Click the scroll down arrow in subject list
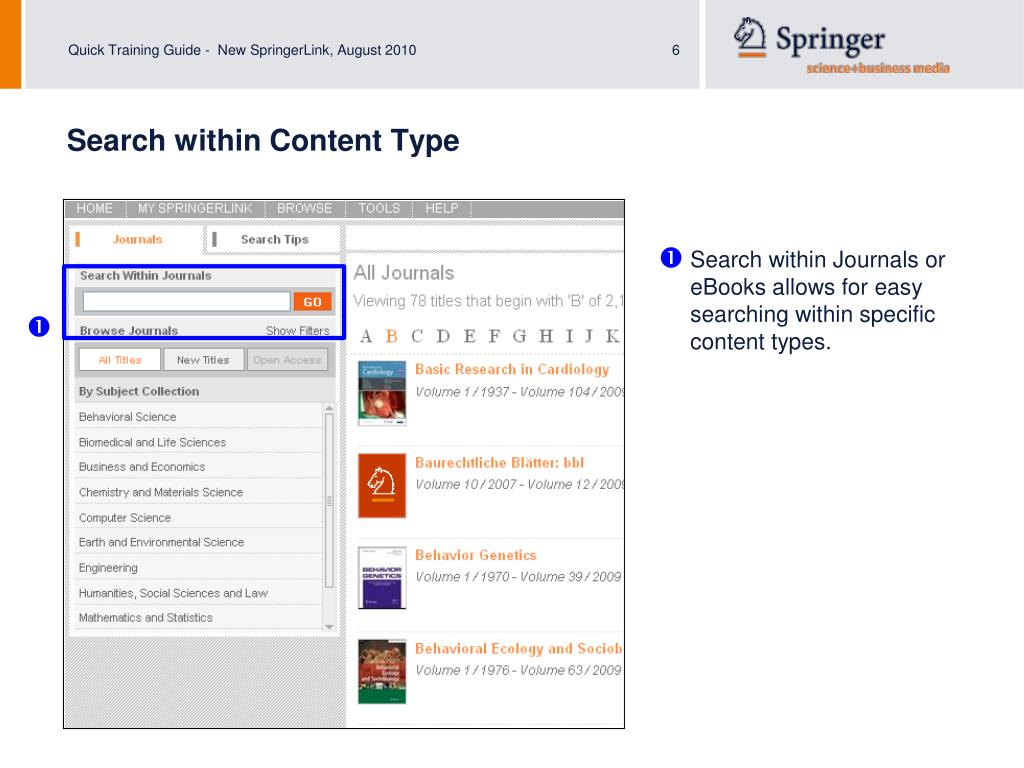 pos(329,626)
